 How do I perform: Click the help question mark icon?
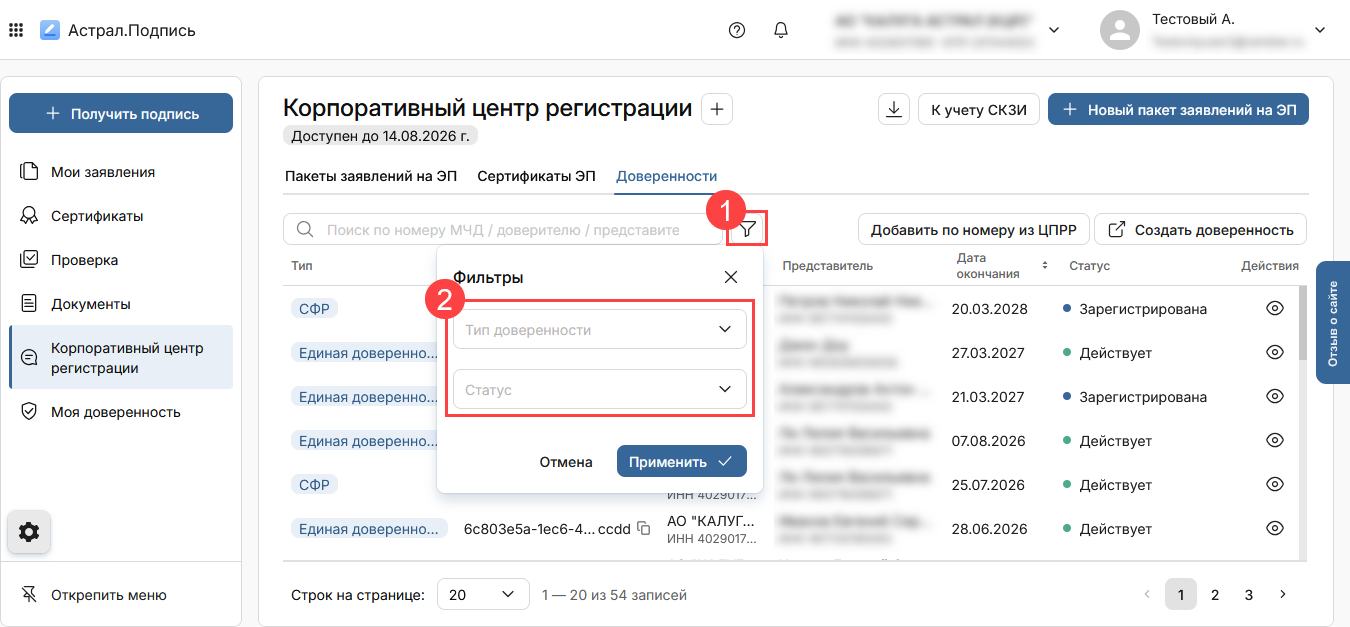tap(737, 30)
